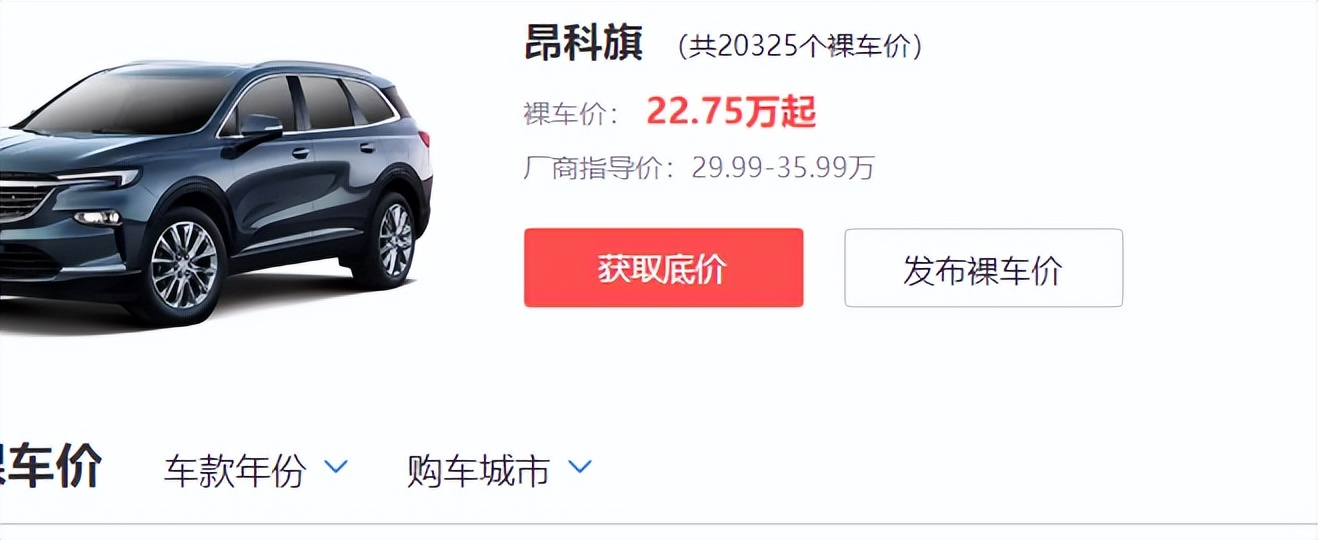Expand the chevron beside 车款年份

[337, 467]
